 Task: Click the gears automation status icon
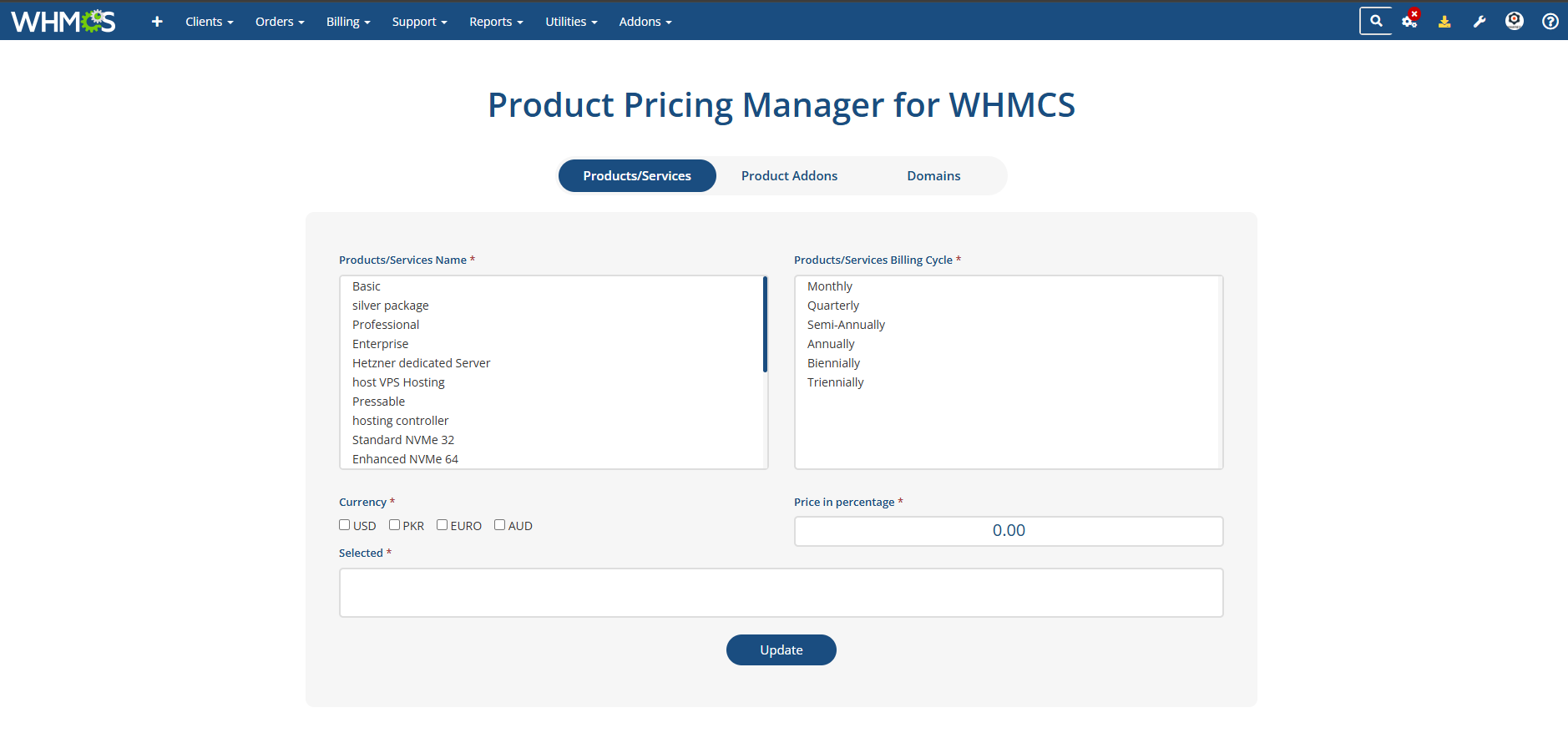1409,21
